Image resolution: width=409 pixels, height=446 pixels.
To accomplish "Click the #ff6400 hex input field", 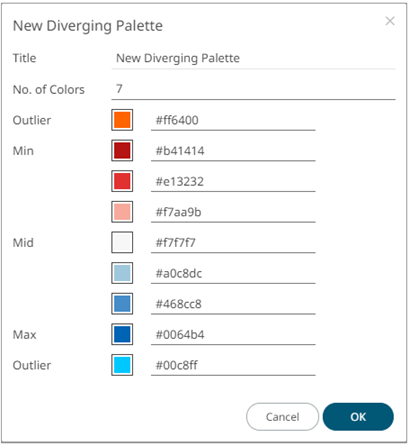I will point(233,120).
